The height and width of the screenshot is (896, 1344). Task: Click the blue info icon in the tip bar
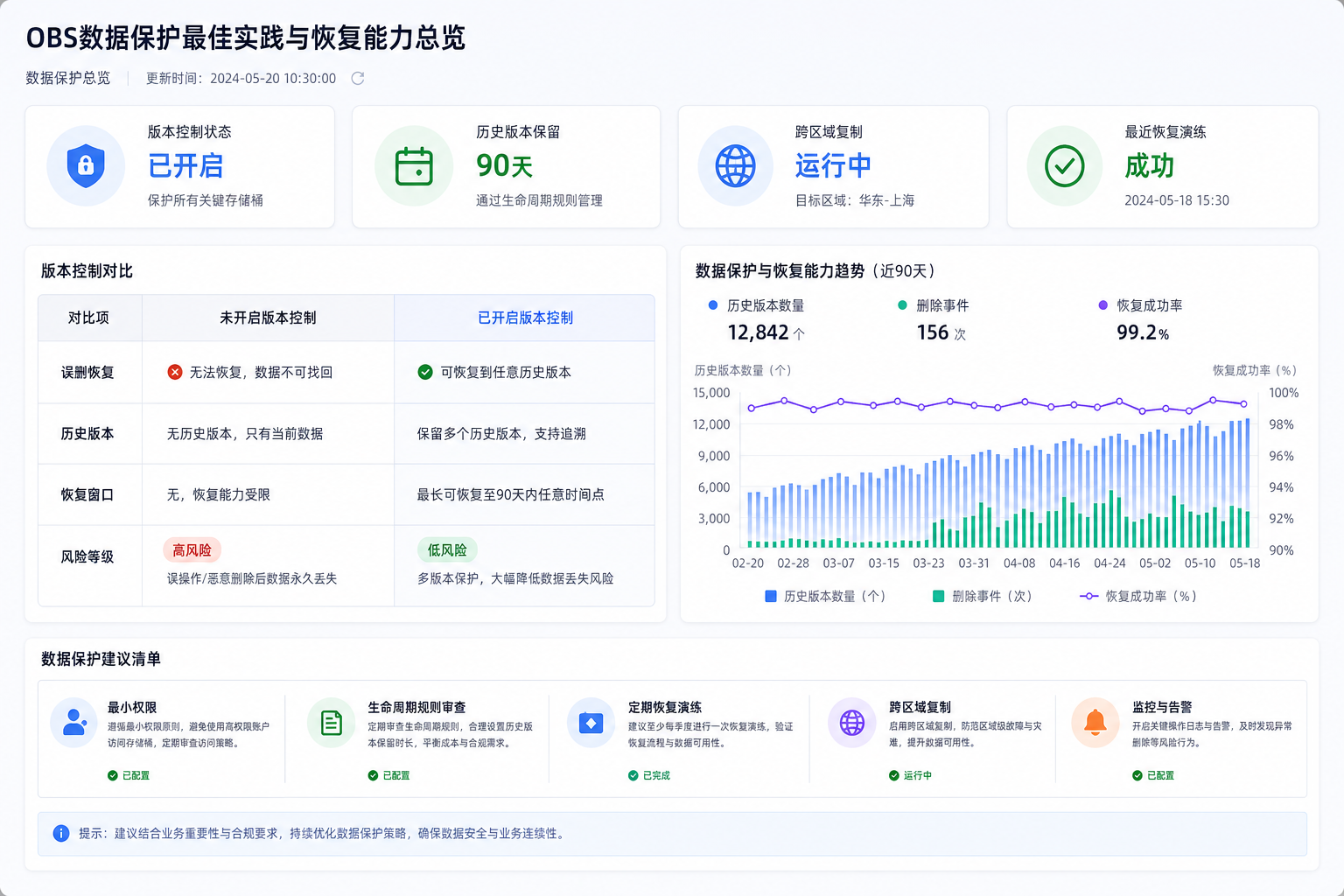point(61,833)
